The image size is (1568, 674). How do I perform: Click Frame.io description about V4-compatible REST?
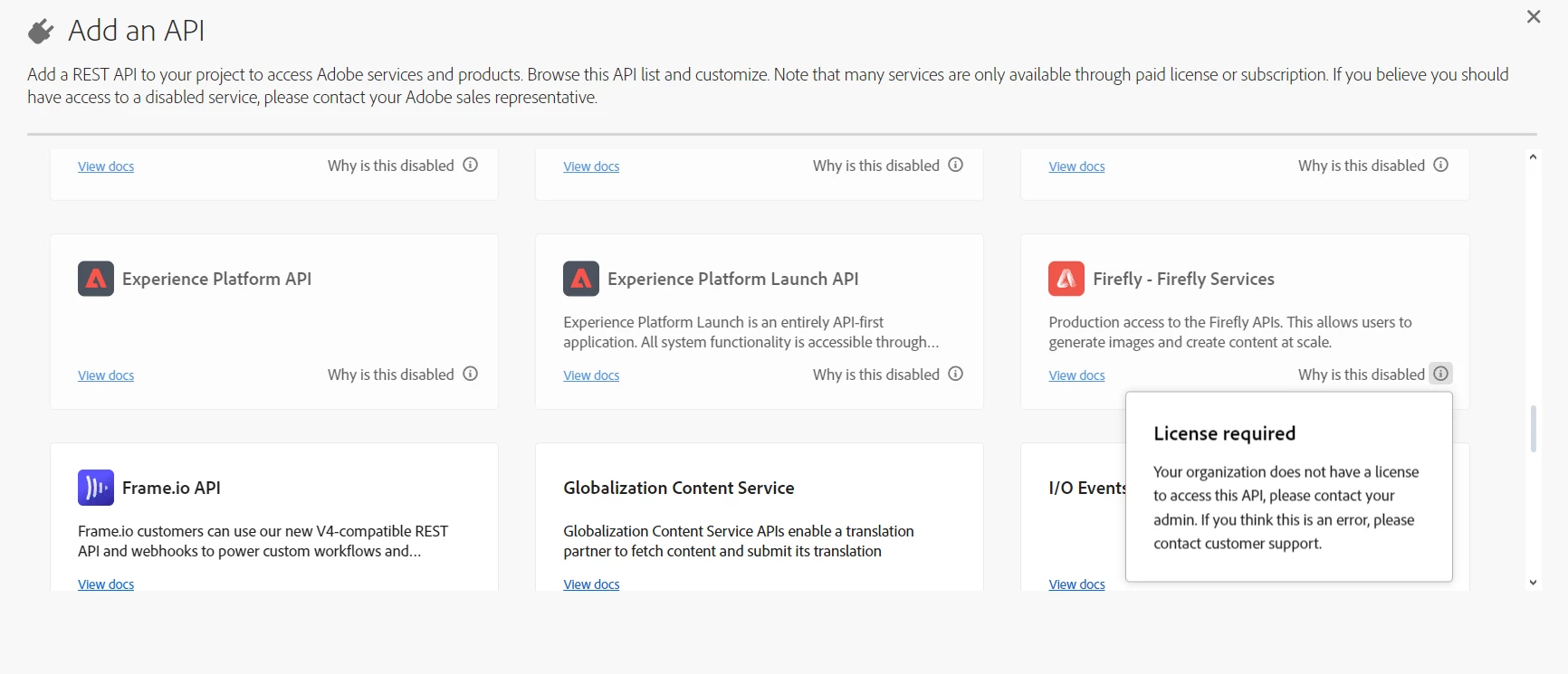pos(263,541)
